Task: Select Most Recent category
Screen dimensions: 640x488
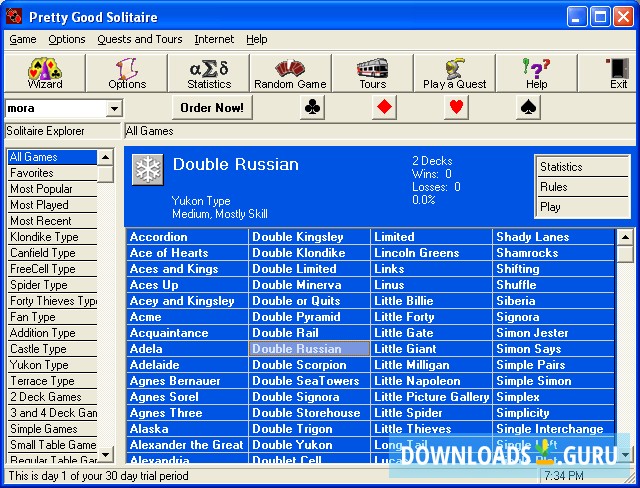Action: [x=52, y=221]
